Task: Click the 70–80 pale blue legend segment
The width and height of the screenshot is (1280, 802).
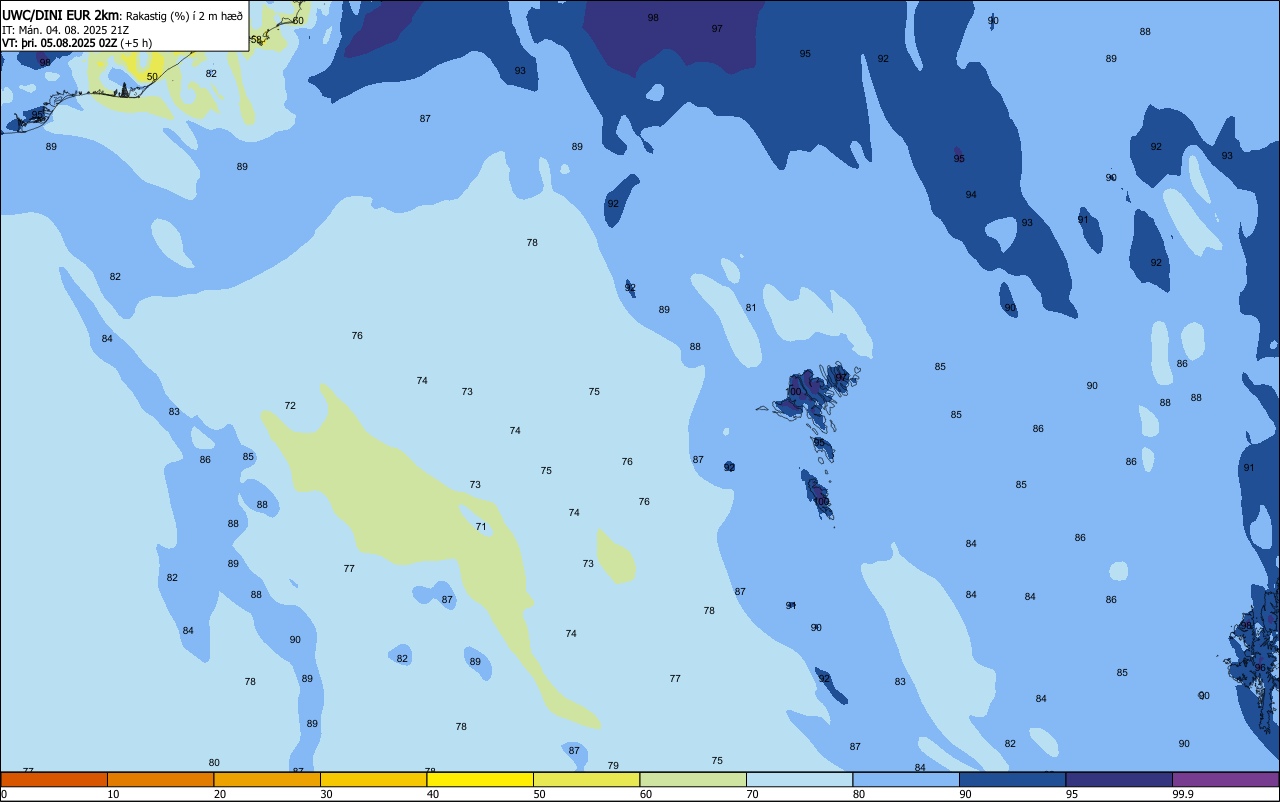Action: point(799,779)
